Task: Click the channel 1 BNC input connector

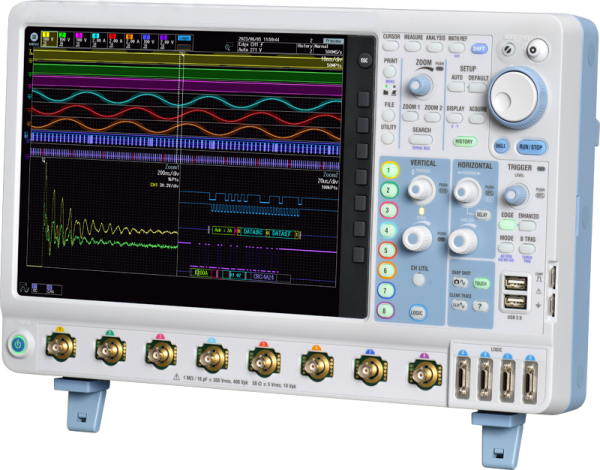Action: [x=60, y=347]
